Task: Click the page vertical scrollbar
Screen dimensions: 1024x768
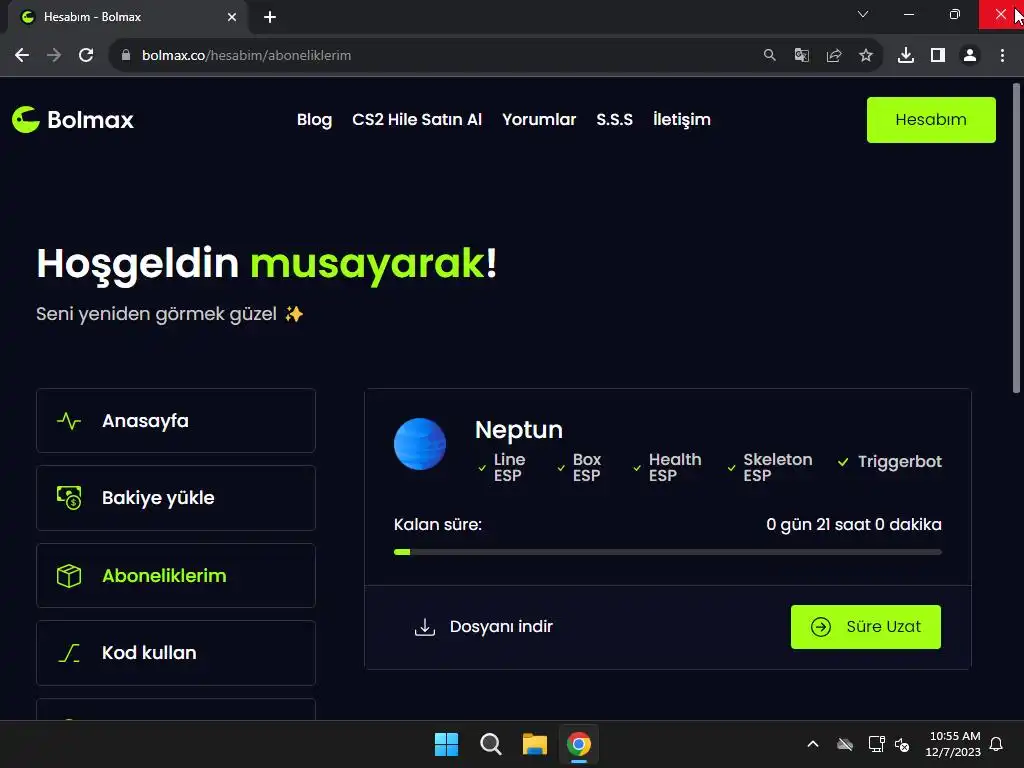Action: [1016, 238]
